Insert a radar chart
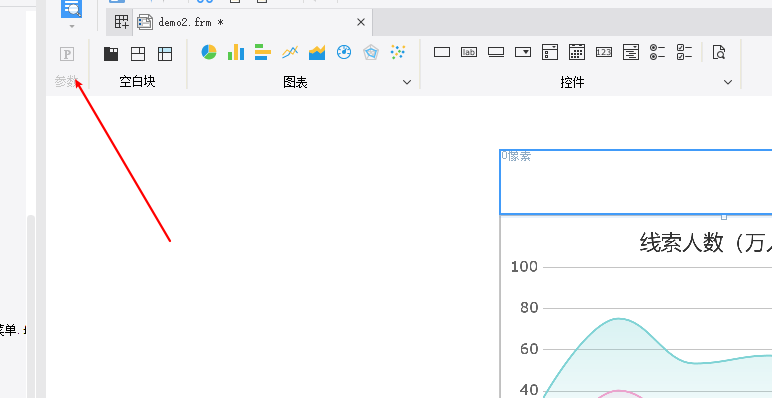772x398 pixels. coord(371,52)
